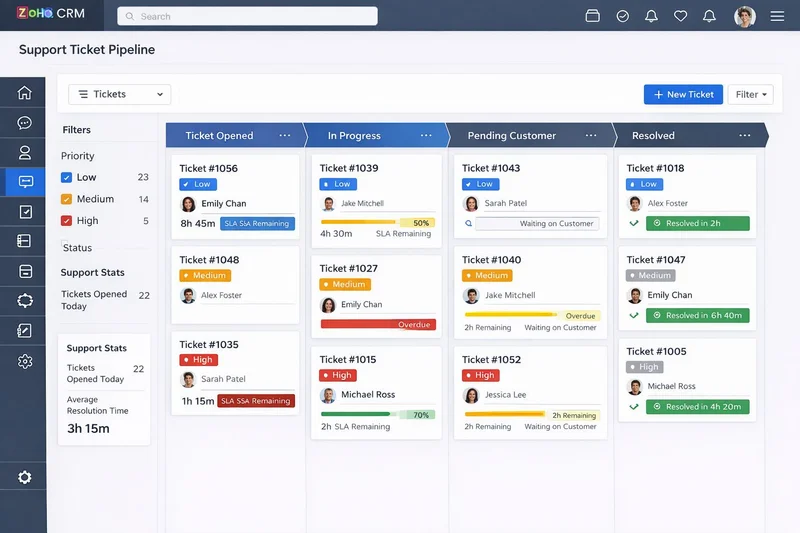Click the magnifier icon on Ticket #1043
The height and width of the screenshot is (533, 800).
pos(468,223)
